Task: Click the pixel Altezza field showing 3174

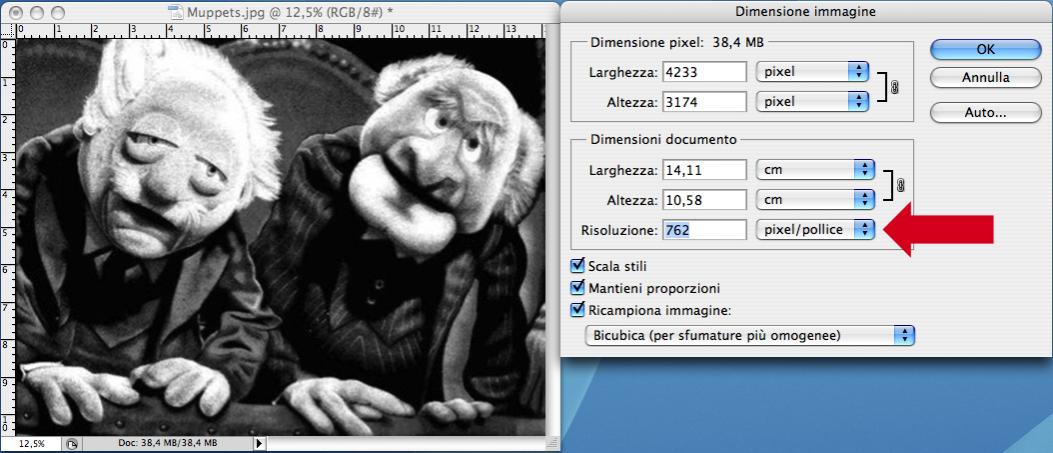Action: [704, 101]
